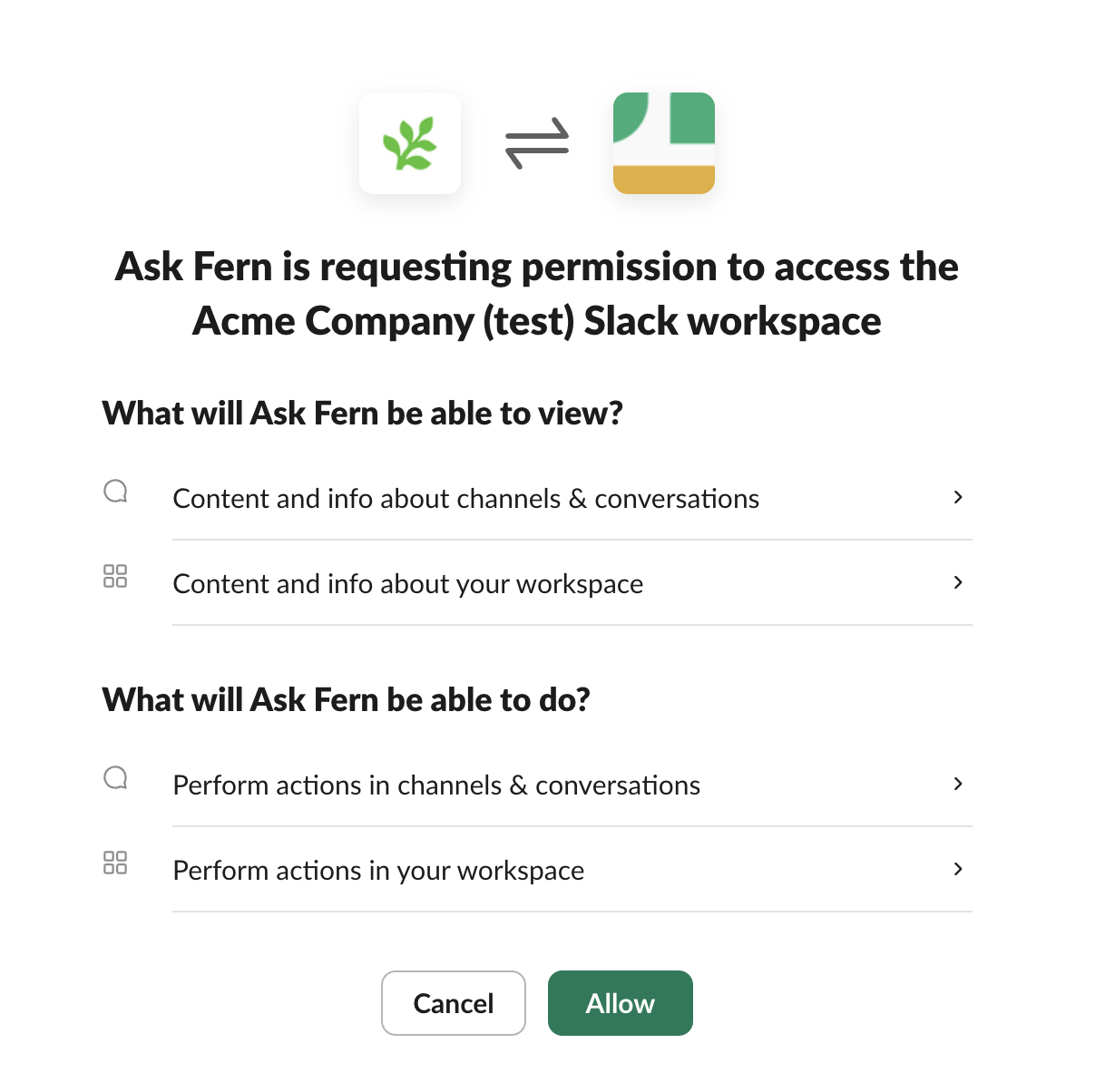Expand channels and conversations actions details
1105x1092 pixels.
point(957,784)
